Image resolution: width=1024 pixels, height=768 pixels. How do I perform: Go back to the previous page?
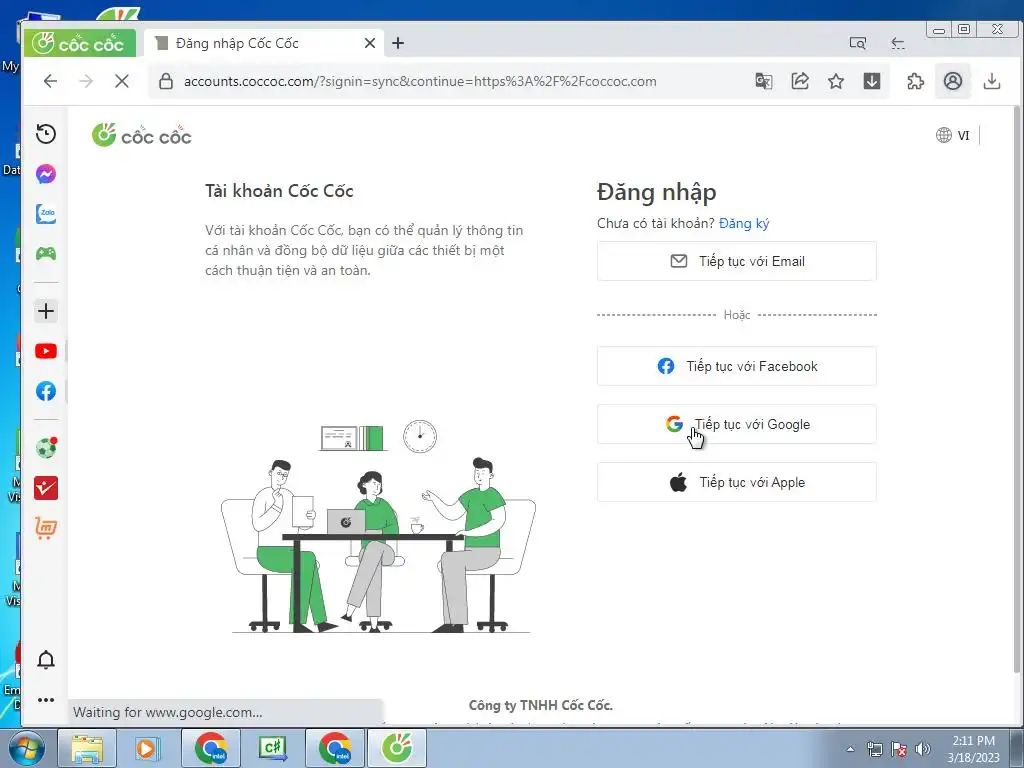[x=50, y=81]
